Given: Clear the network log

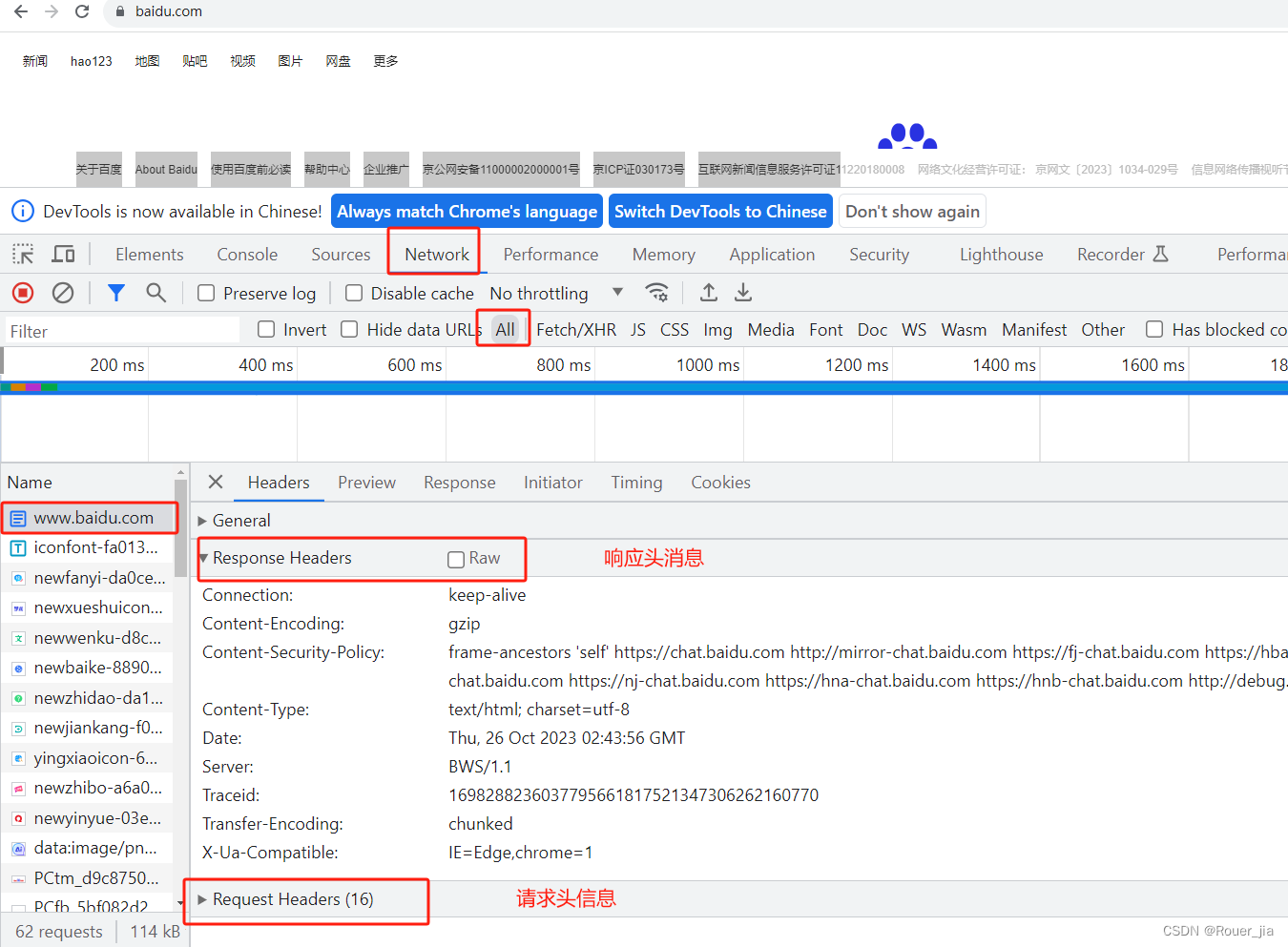Looking at the screenshot, I should (x=63, y=293).
